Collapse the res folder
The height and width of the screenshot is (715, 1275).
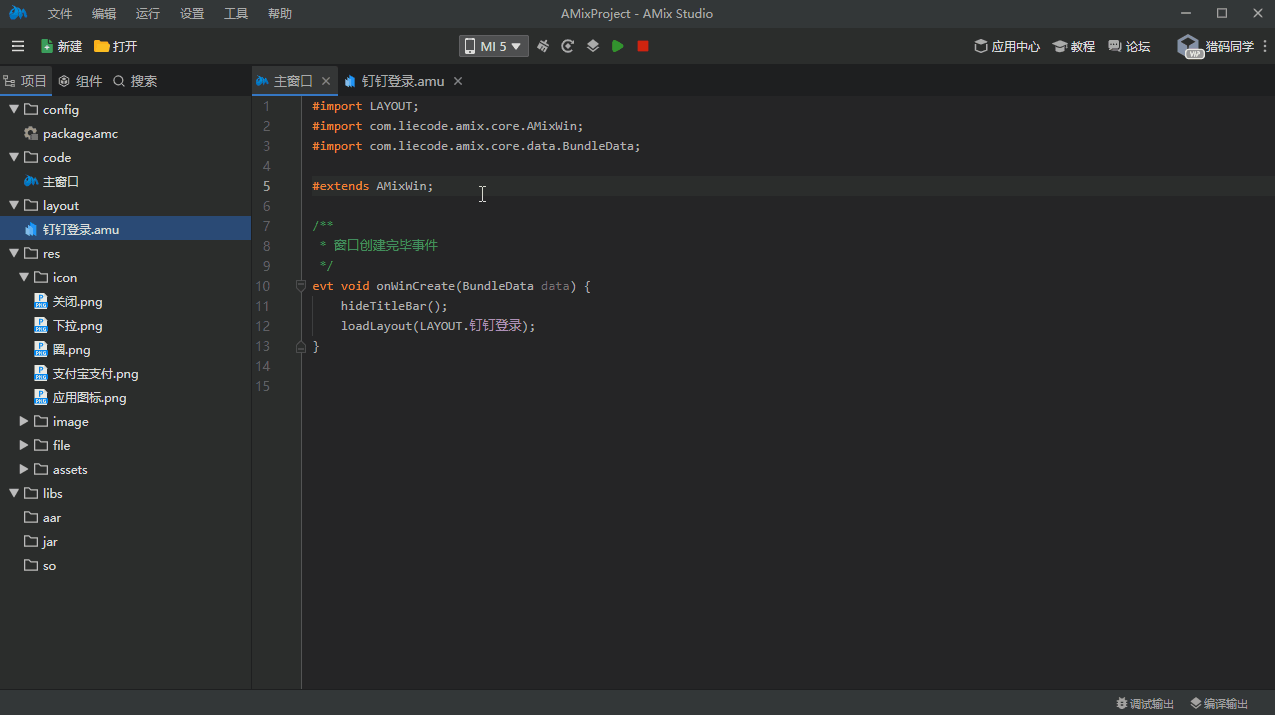(14, 254)
